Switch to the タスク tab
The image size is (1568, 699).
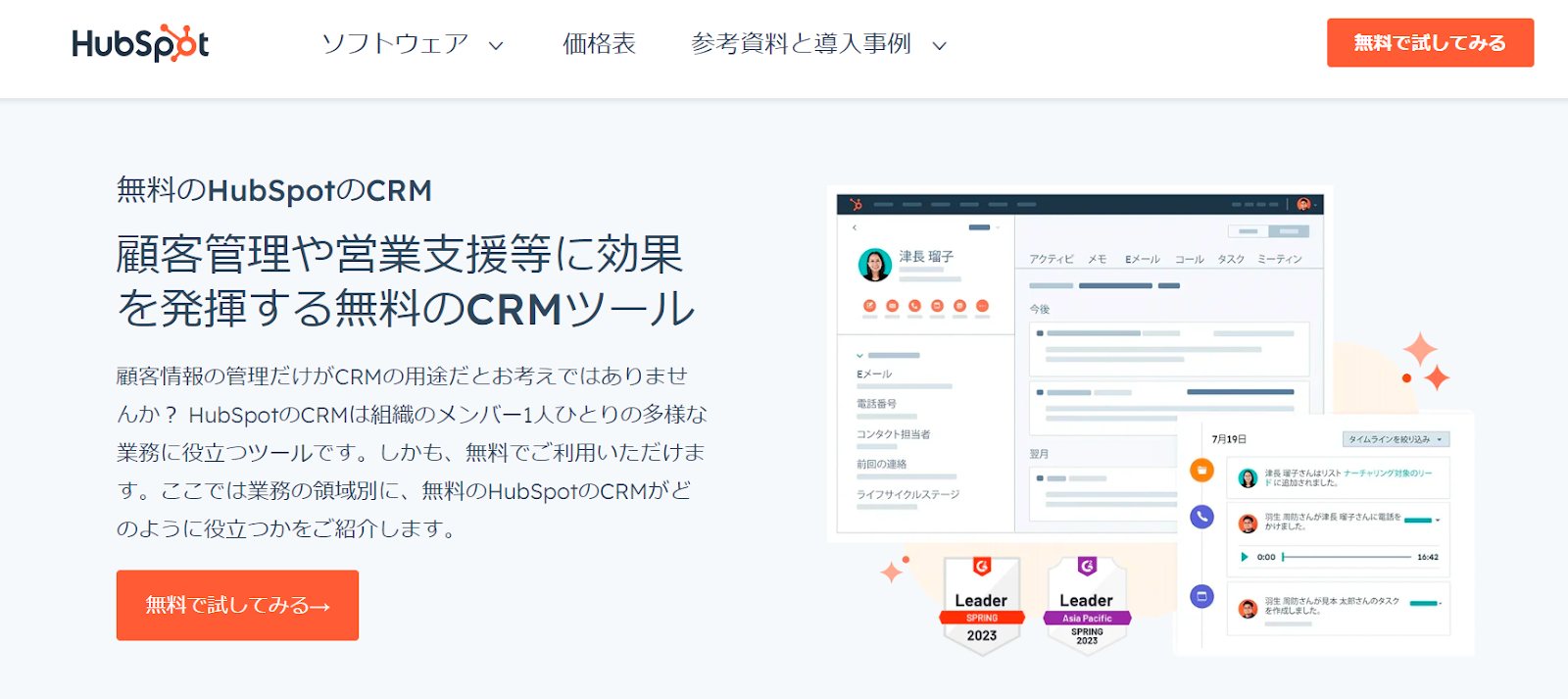[x=1231, y=260]
